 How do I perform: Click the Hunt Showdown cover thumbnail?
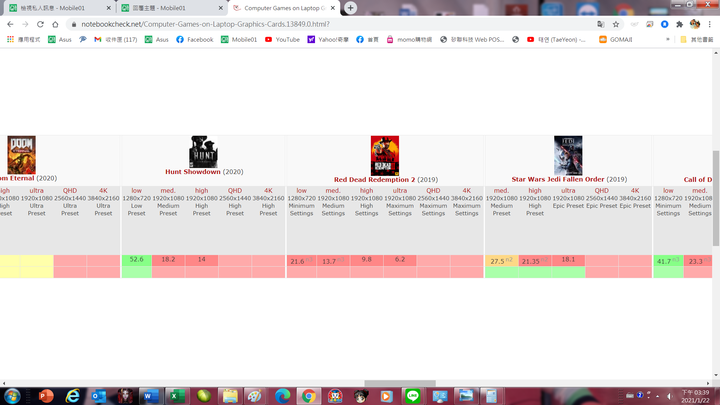point(203,152)
